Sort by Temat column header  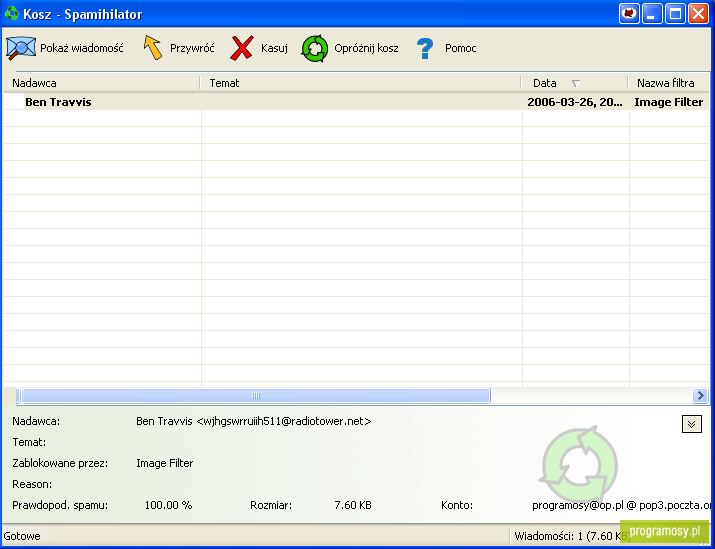point(360,83)
